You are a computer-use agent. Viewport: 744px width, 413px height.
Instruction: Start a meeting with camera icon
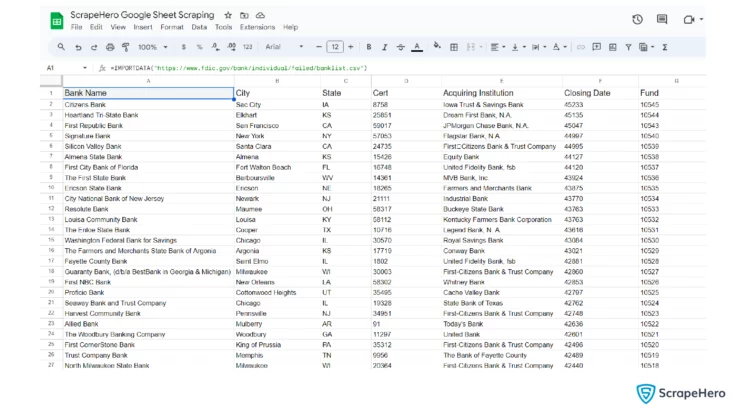point(688,19)
